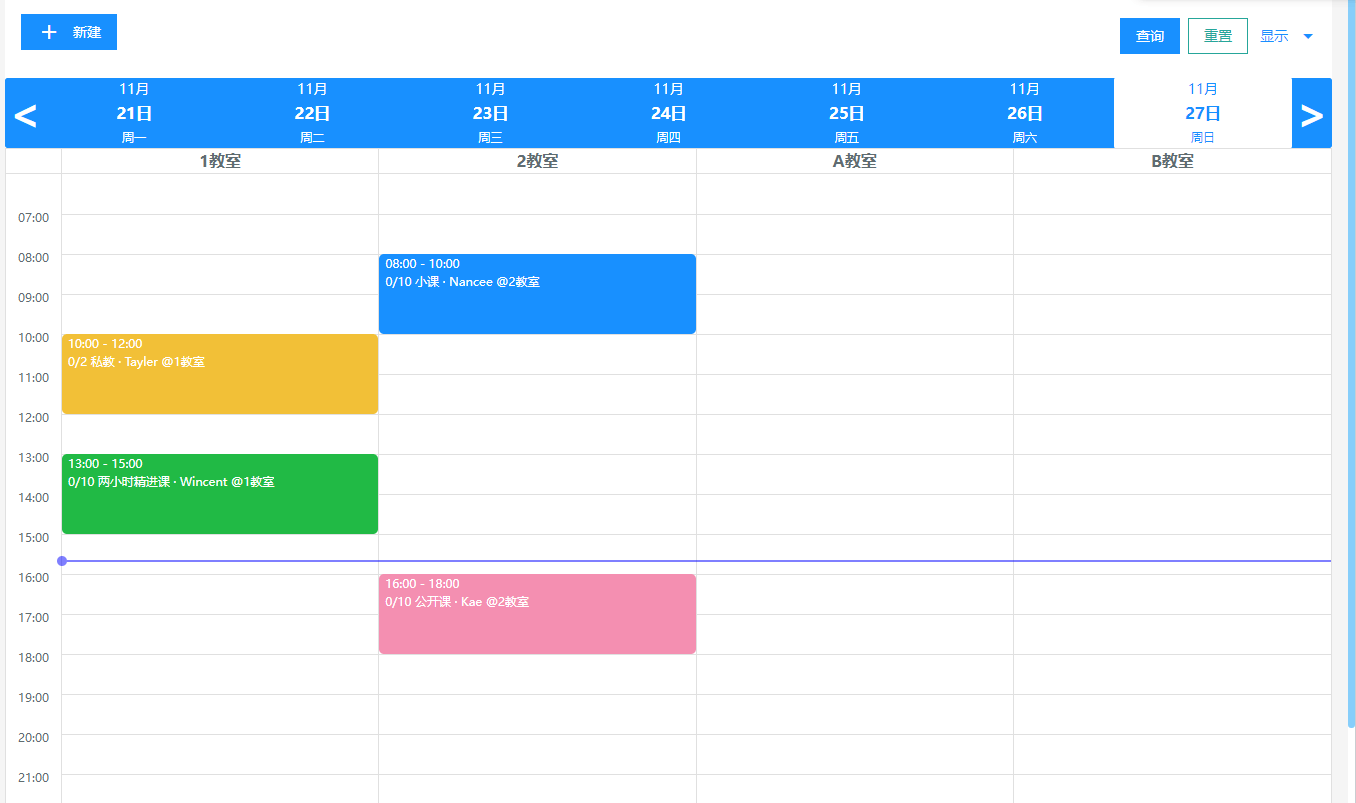Go to next week with right arrow
The height and width of the screenshot is (803, 1356).
click(1311, 115)
